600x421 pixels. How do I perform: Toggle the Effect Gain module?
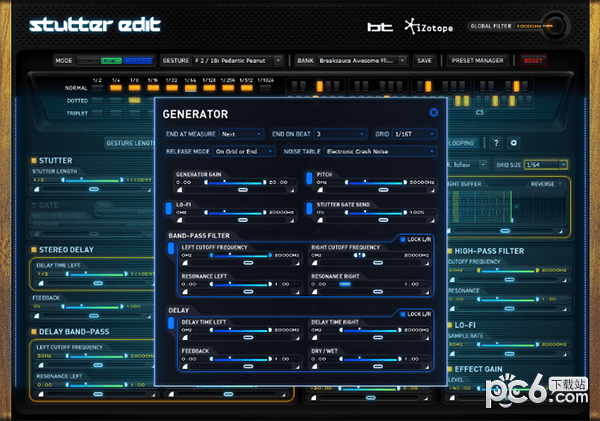[x=450, y=369]
